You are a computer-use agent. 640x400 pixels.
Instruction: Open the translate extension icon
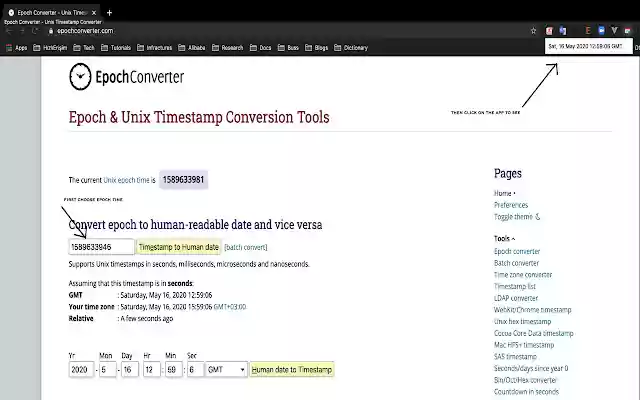coord(563,31)
